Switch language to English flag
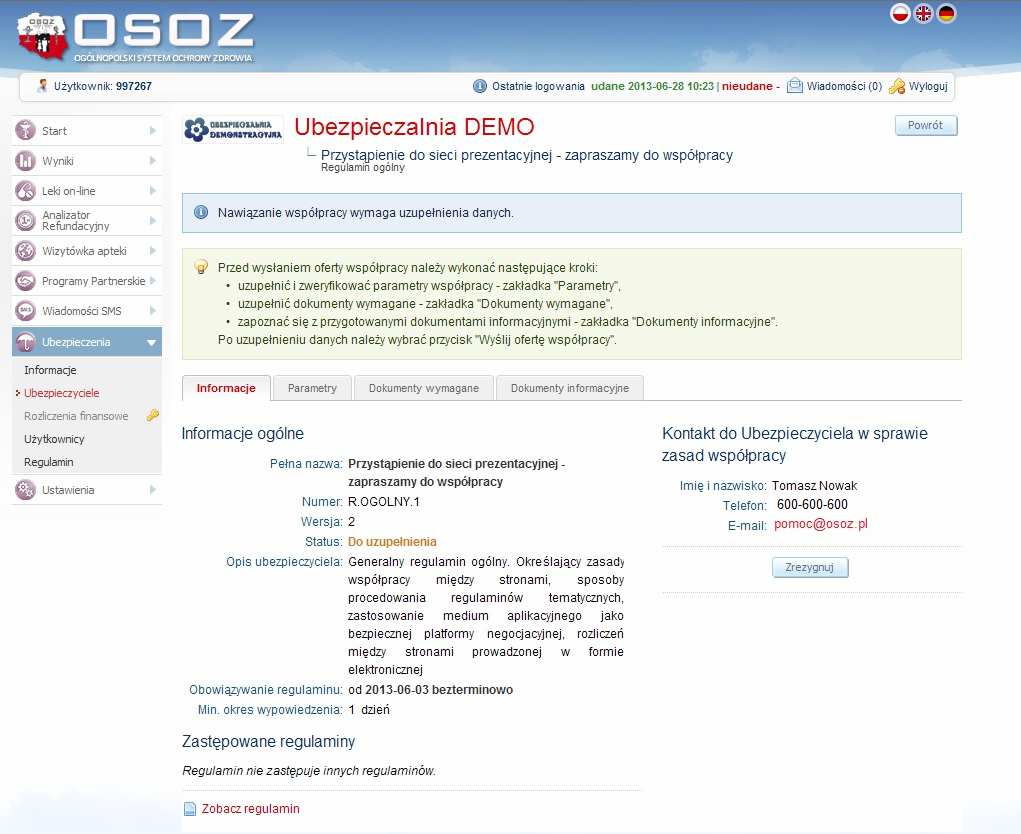The image size is (1021, 834). tap(923, 14)
